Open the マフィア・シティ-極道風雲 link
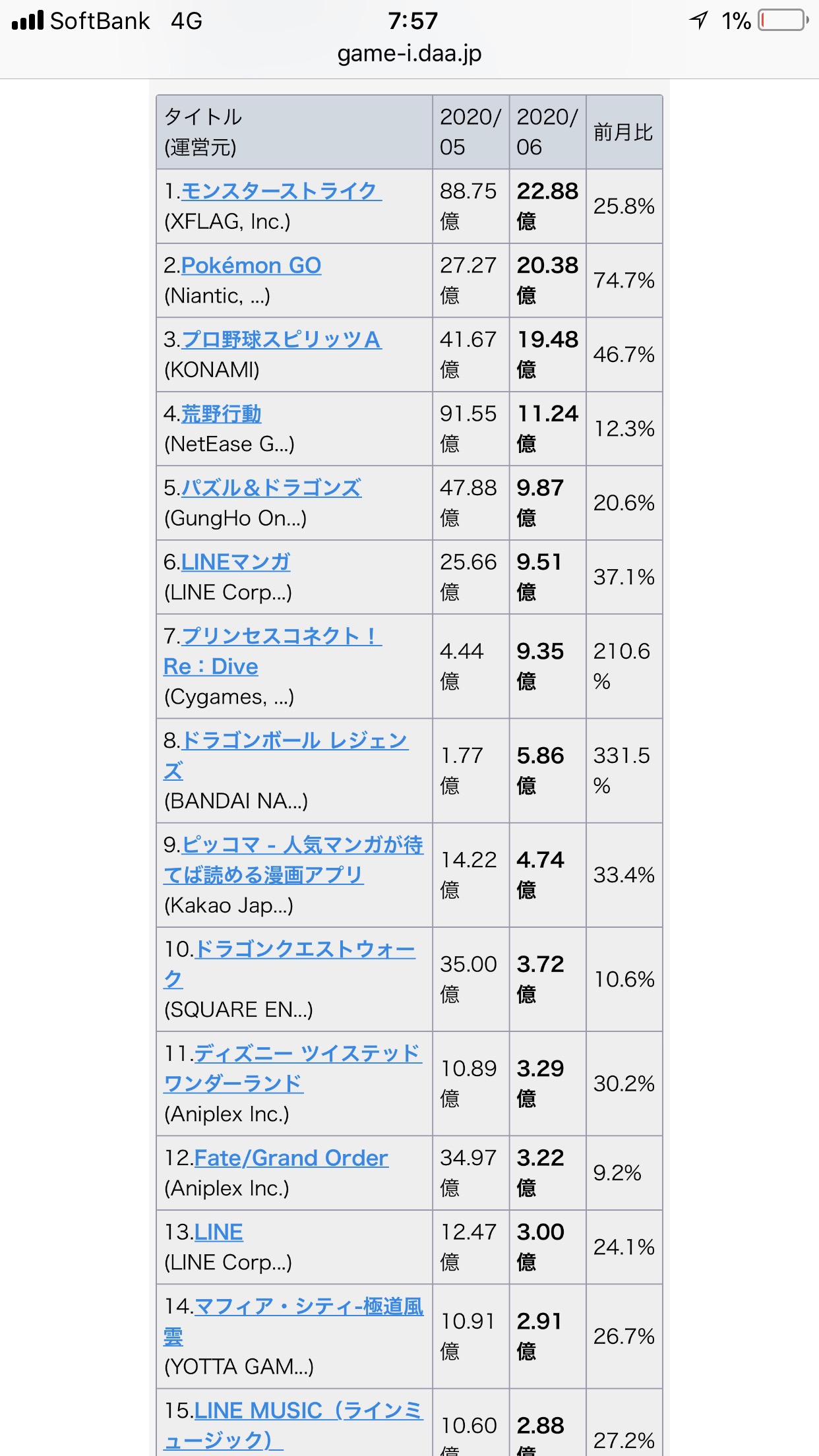Screen dimensions: 819x1456 click(x=293, y=1321)
